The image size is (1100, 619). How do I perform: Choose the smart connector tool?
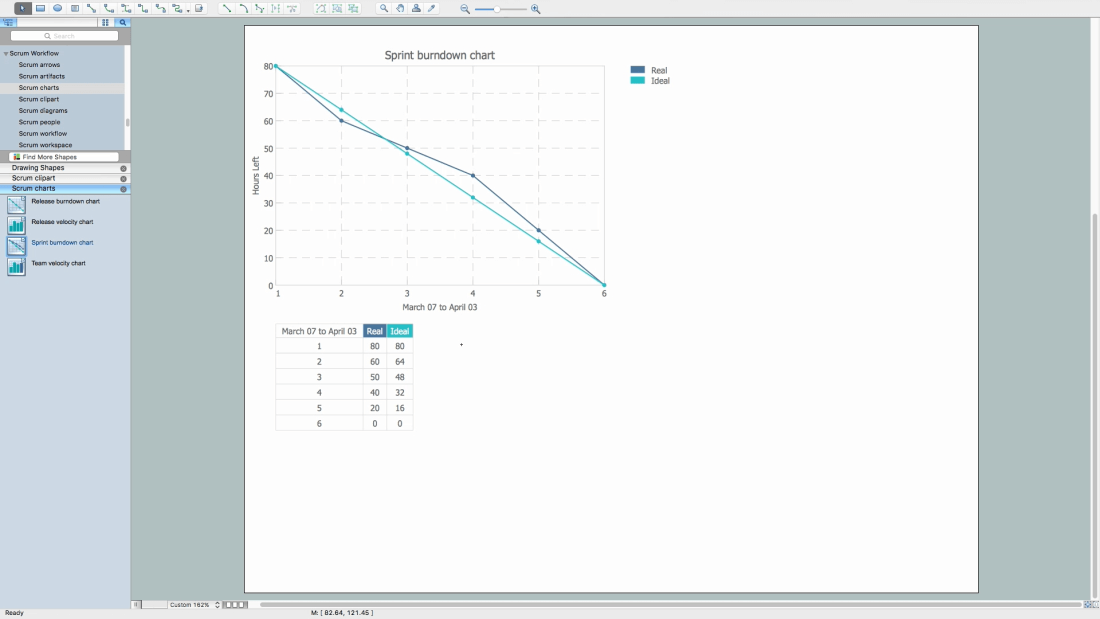pos(143,8)
